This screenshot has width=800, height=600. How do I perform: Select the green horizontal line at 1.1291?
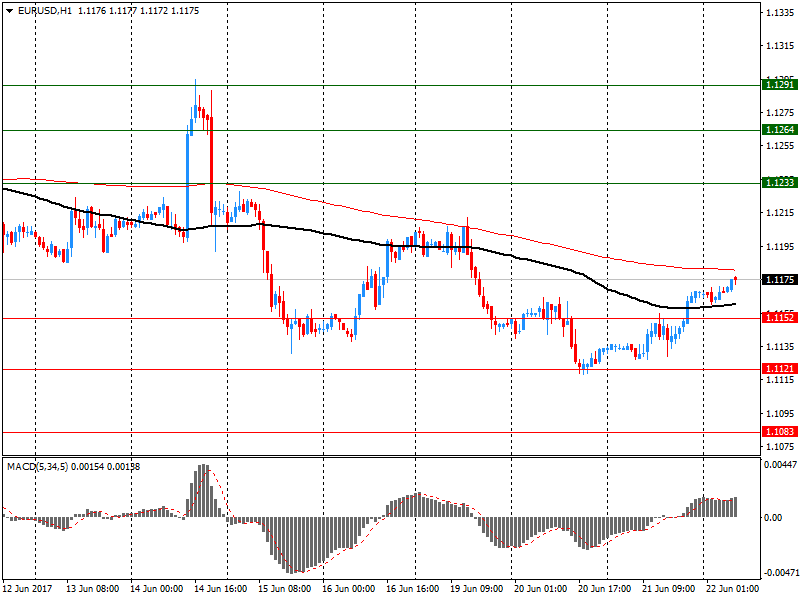381,85
